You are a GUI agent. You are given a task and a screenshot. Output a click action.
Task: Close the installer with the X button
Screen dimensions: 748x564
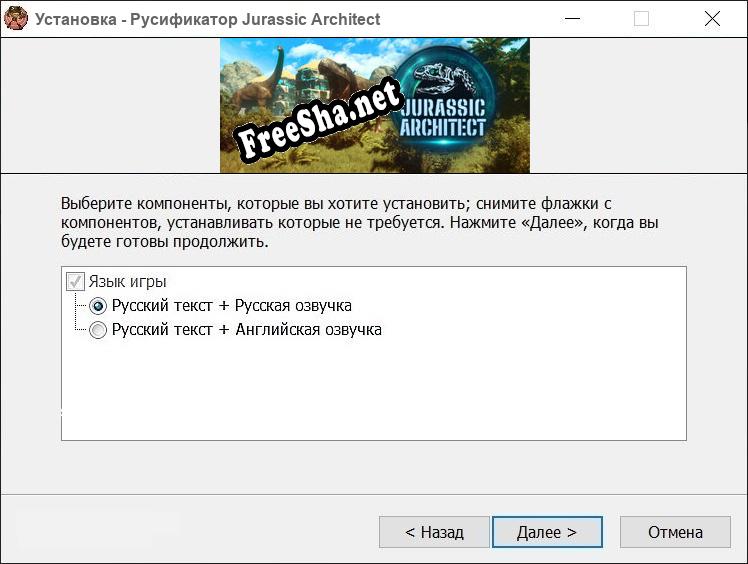(x=712, y=19)
